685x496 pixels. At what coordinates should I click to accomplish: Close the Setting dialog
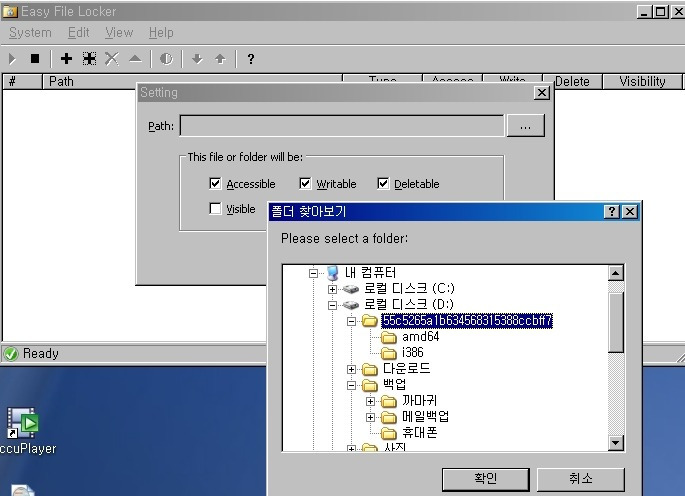point(542,93)
